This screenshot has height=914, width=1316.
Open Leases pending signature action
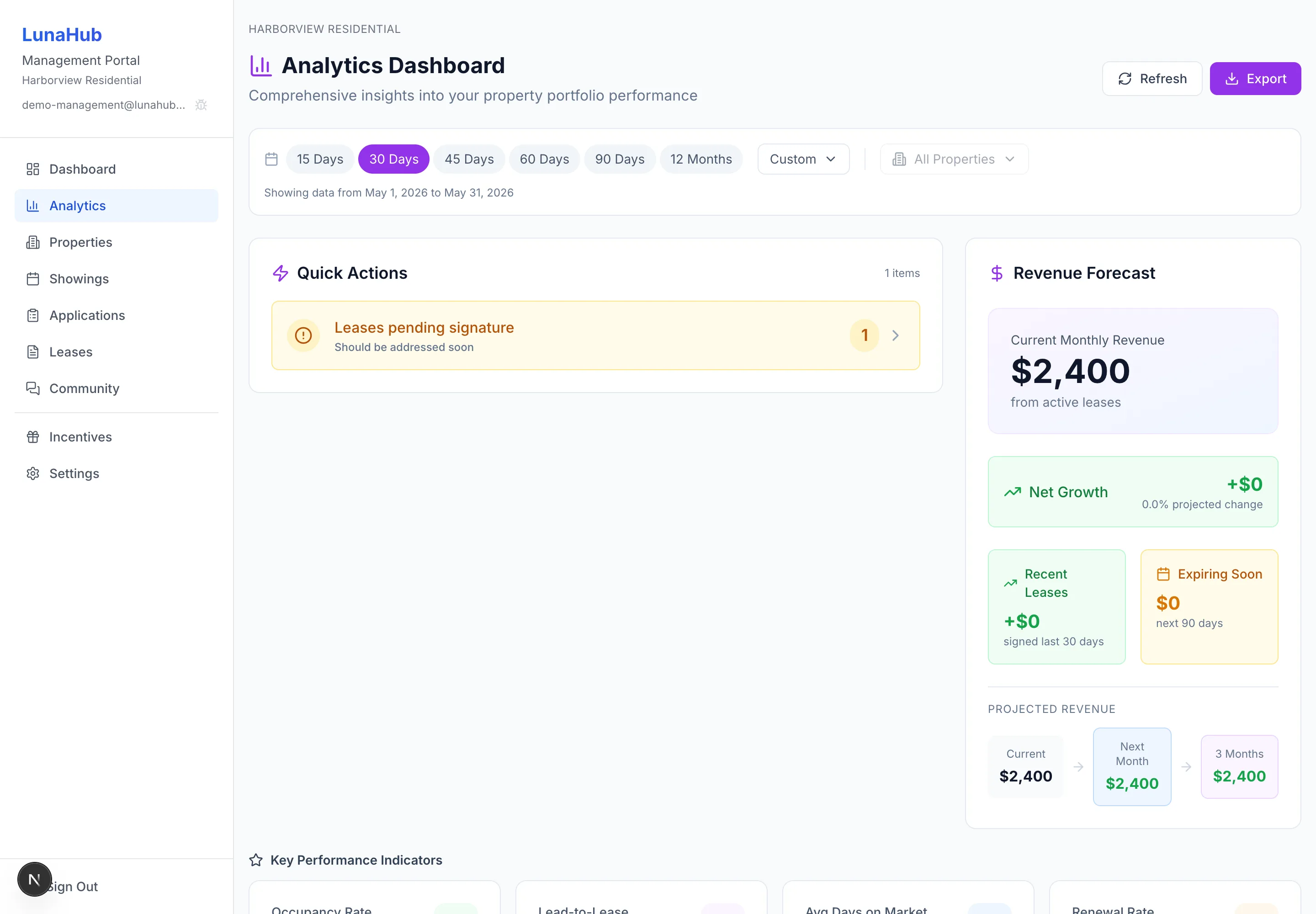595,335
